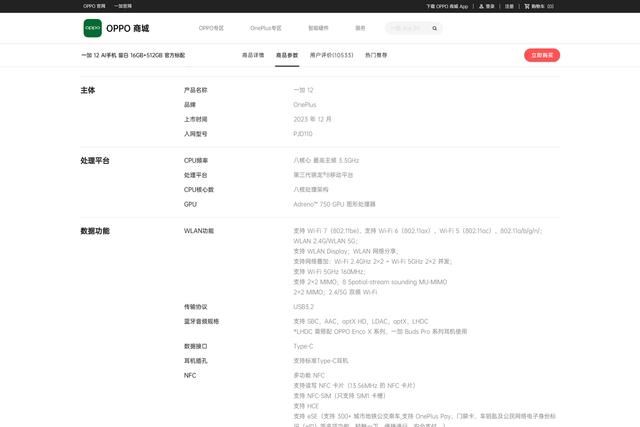640x427 pixels.
Task: Open the 服务 menu
Action: [360, 28]
